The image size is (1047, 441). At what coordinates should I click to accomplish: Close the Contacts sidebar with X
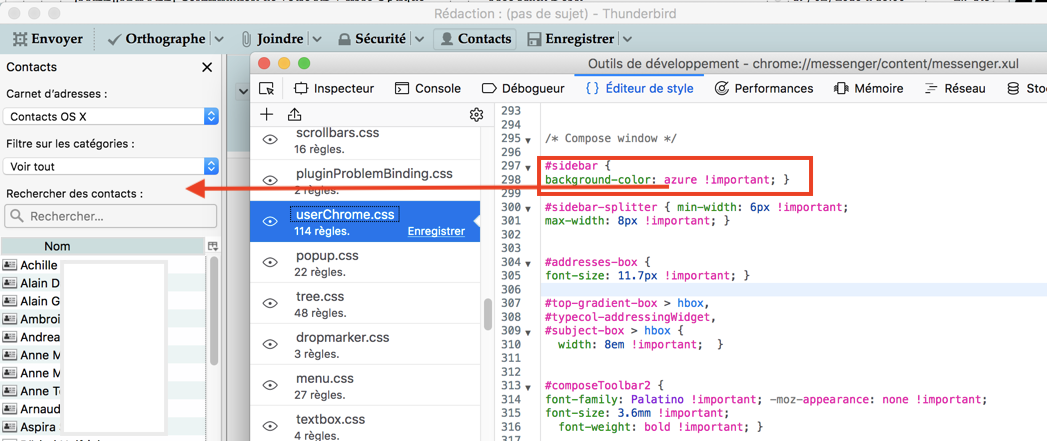pos(207,67)
